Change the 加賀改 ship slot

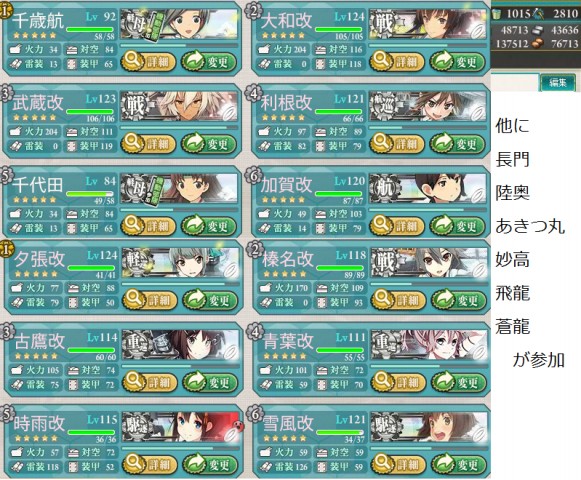pos(458,226)
